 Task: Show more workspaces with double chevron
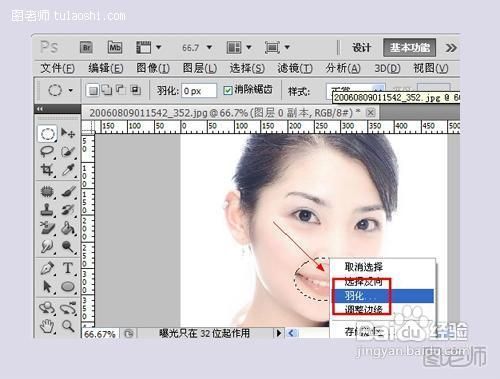(451, 48)
